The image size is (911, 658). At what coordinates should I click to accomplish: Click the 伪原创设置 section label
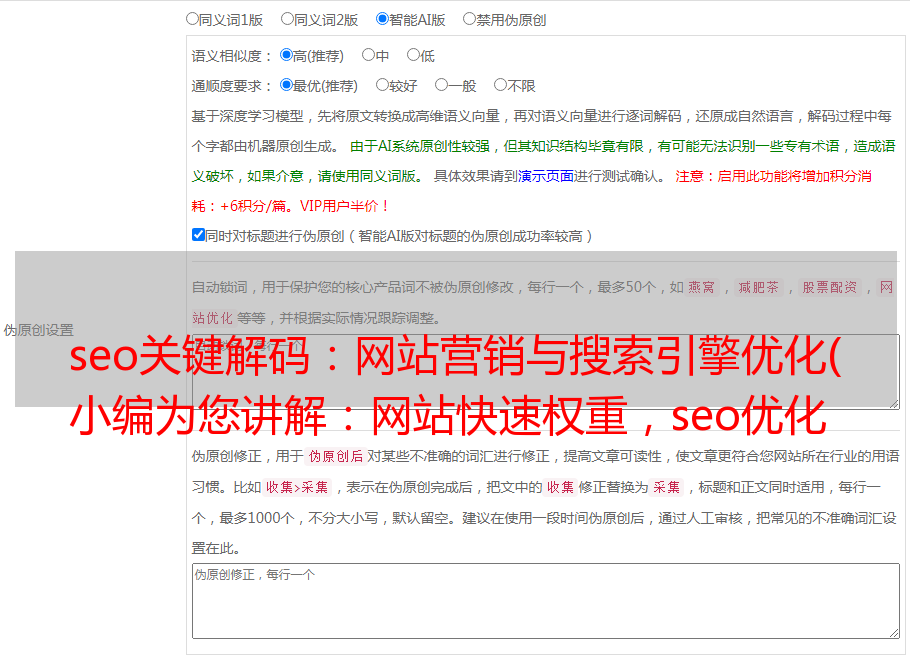click(x=38, y=330)
